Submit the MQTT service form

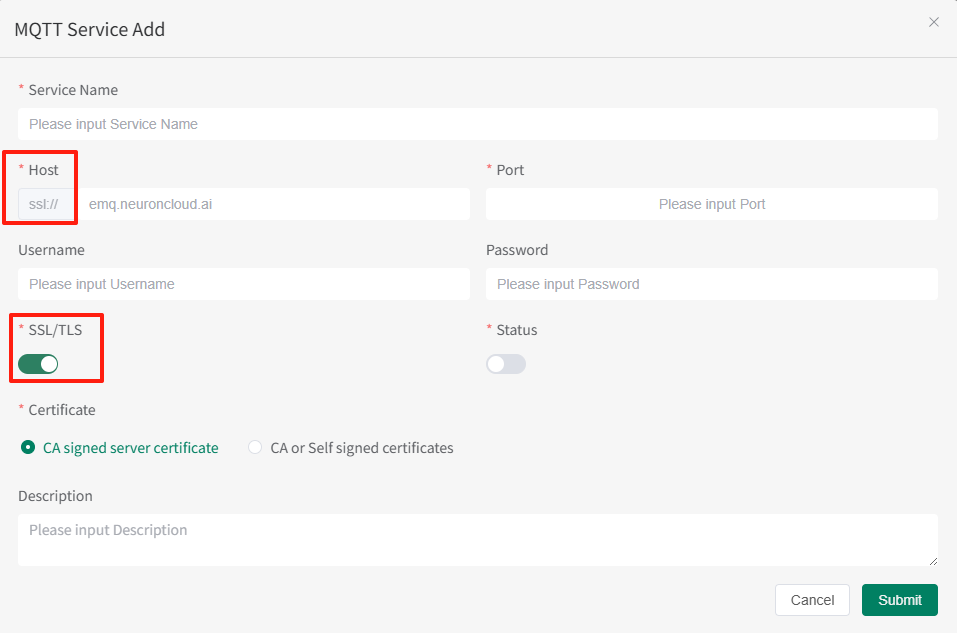pos(899,600)
